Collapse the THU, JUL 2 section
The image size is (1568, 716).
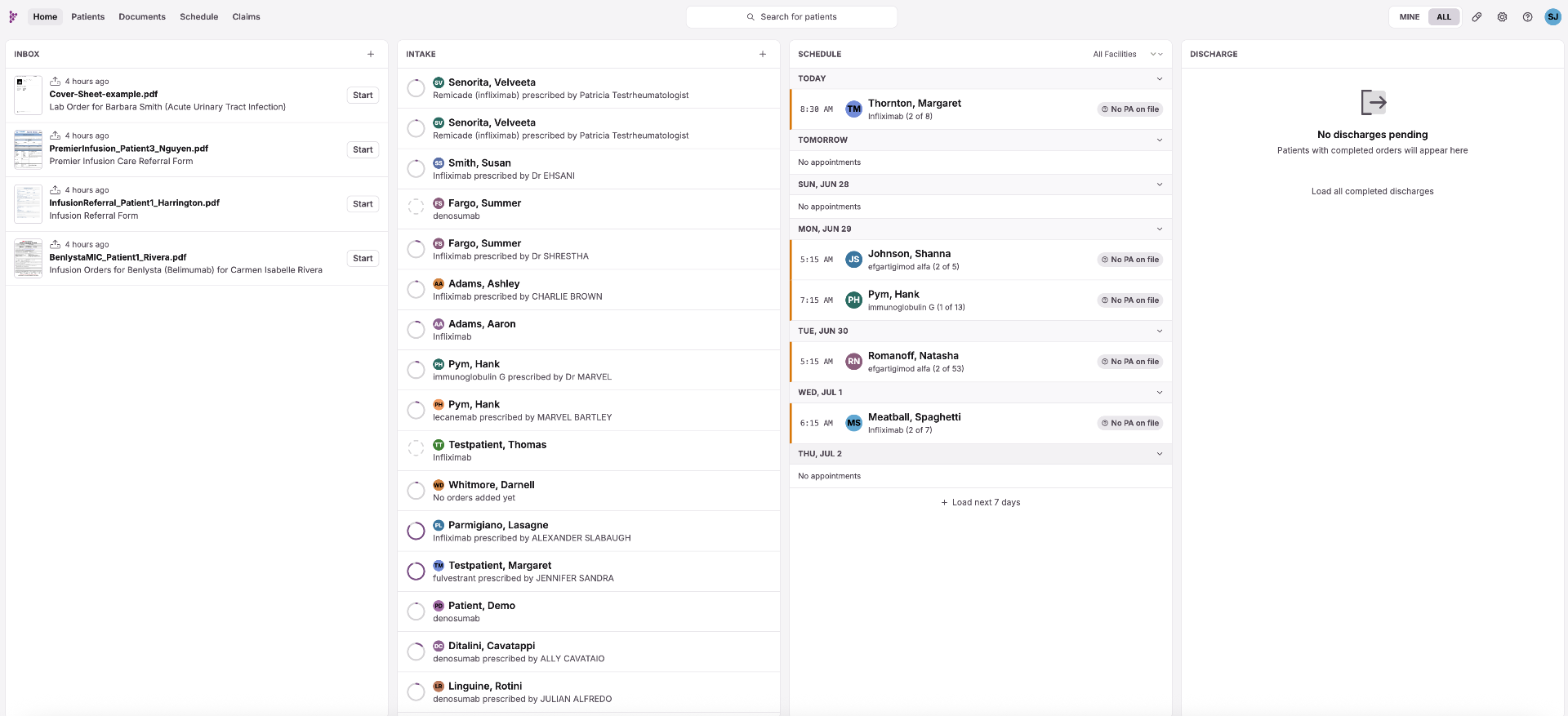coord(1159,453)
